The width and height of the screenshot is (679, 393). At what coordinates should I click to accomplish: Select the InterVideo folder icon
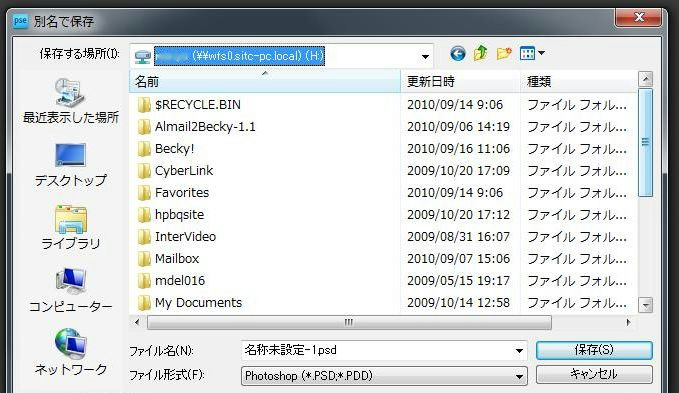[x=144, y=237]
